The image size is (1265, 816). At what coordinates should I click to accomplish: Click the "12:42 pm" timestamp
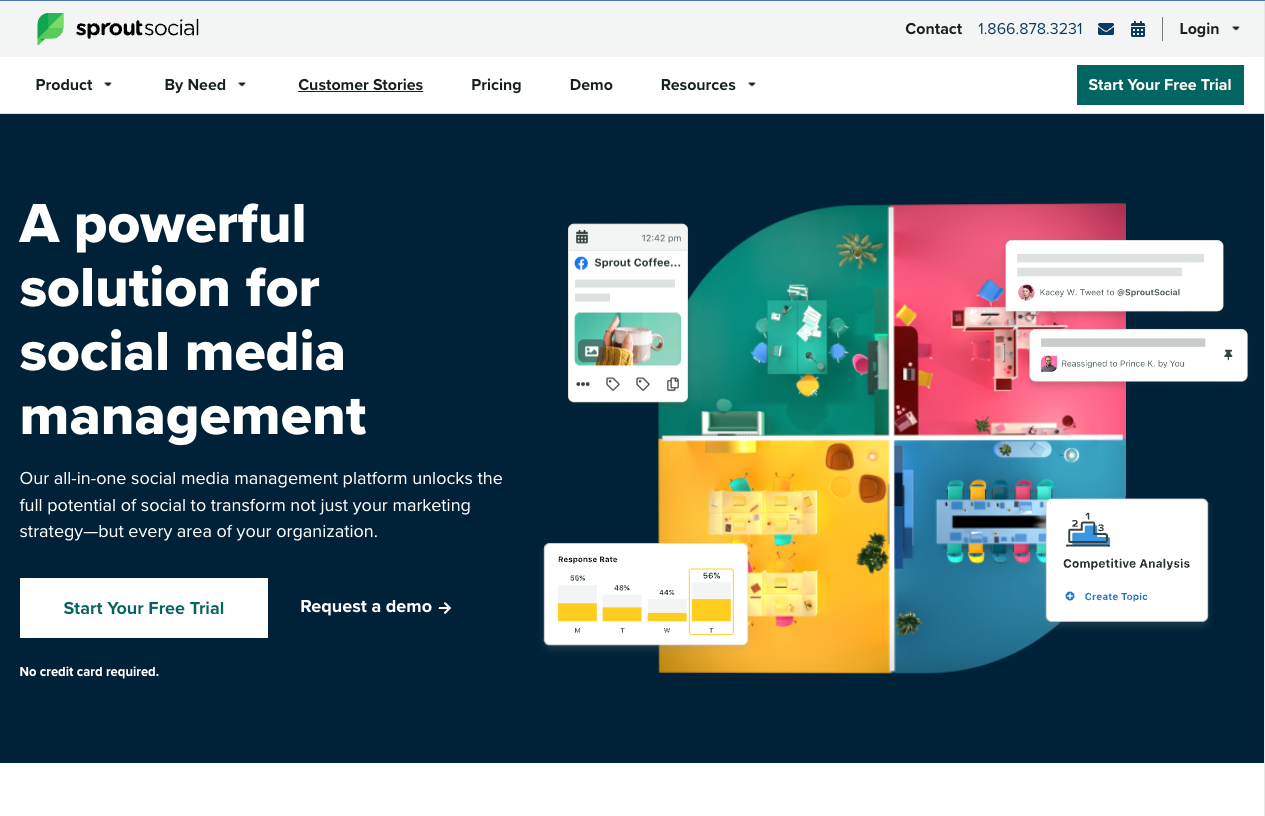tap(661, 238)
